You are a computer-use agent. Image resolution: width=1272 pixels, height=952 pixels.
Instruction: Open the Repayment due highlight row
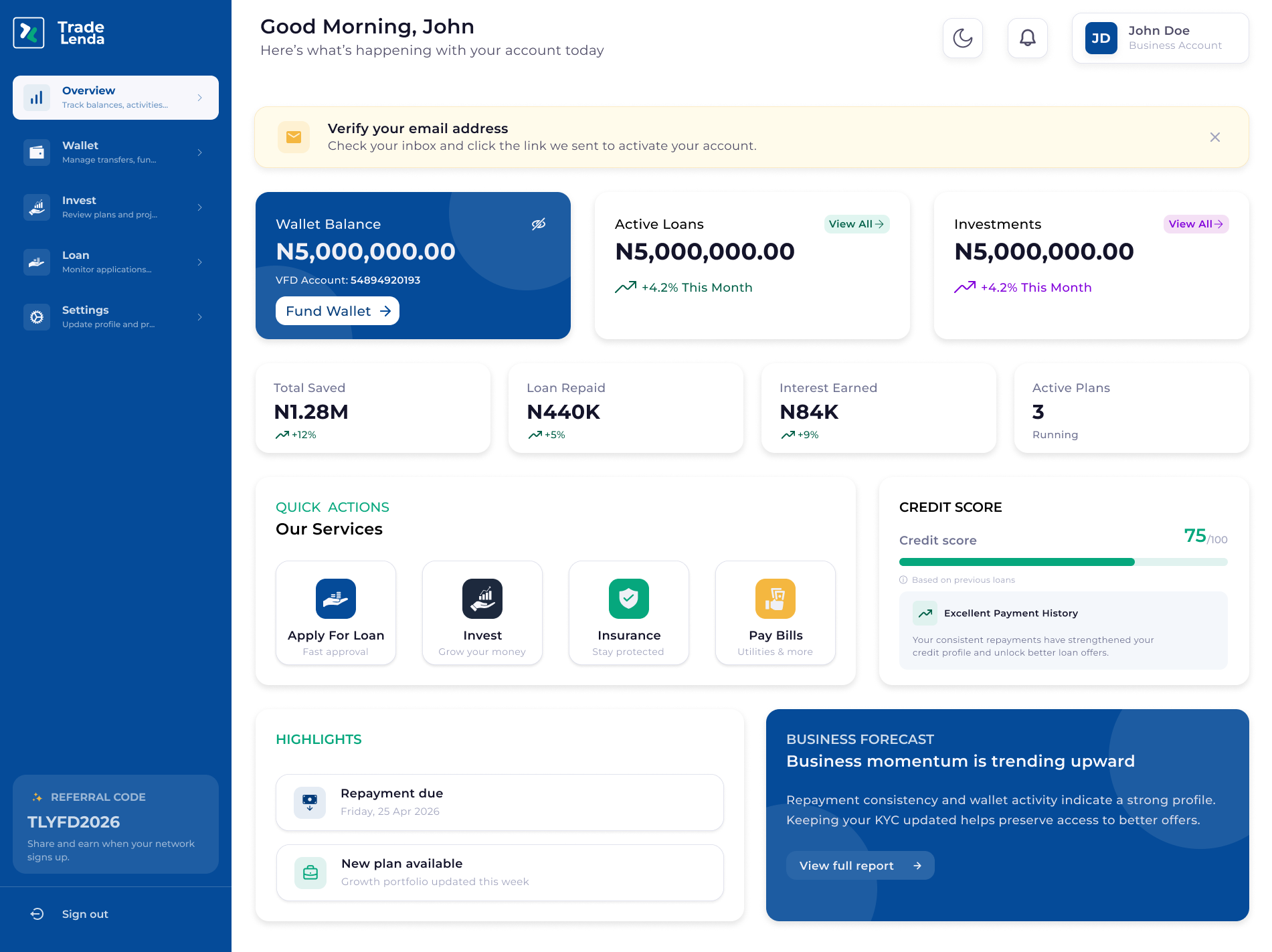pos(500,802)
